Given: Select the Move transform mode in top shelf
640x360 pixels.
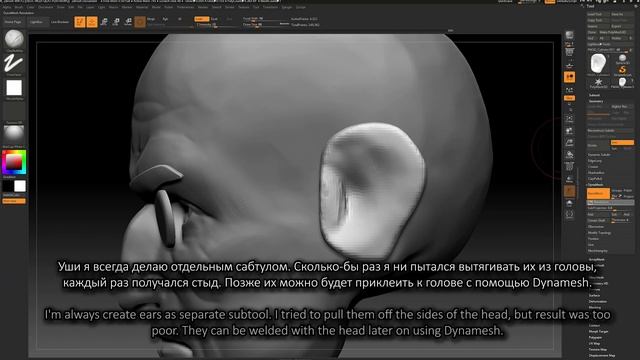Looking at the screenshot, I should [x=104, y=22].
